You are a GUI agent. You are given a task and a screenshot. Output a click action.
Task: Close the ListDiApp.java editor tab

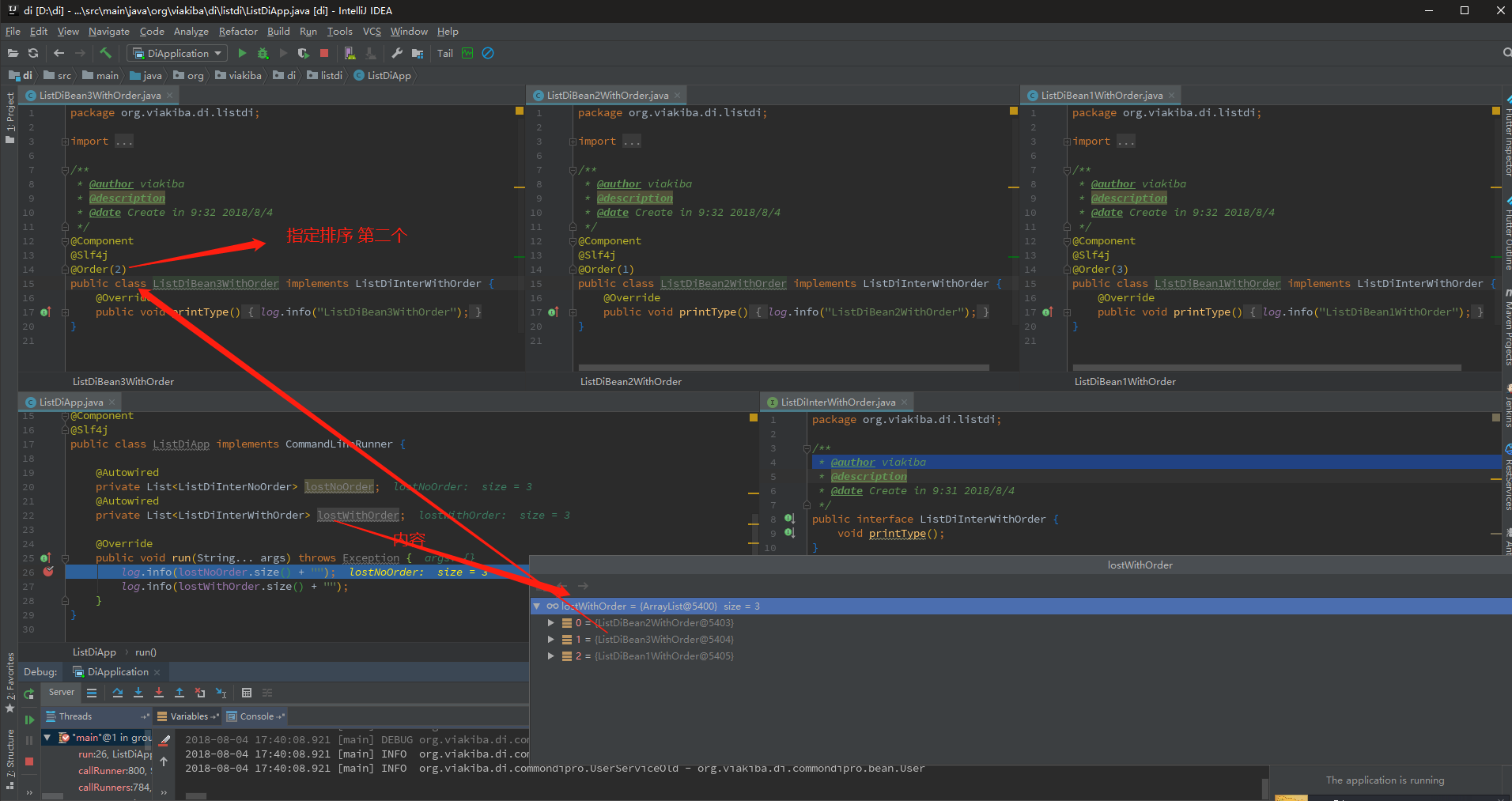point(112,402)
